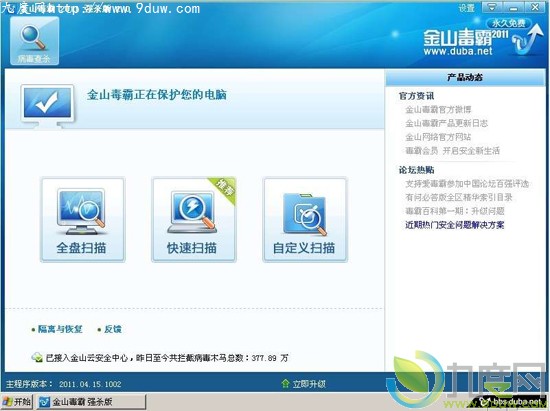
Task: Click the Windows 开始 start button
Action: click(x=17, y=402)
